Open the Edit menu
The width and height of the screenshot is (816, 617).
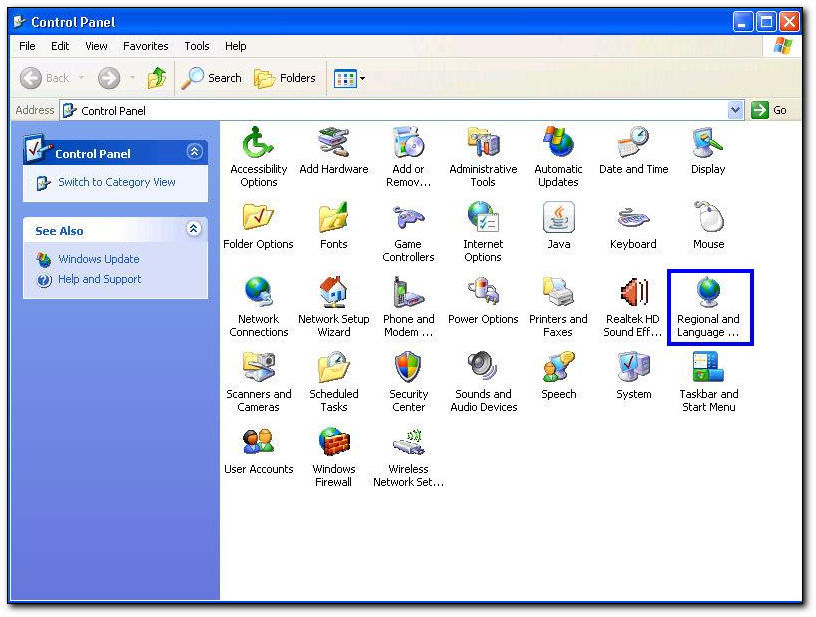pyautogui.click(x=60, y=46)
